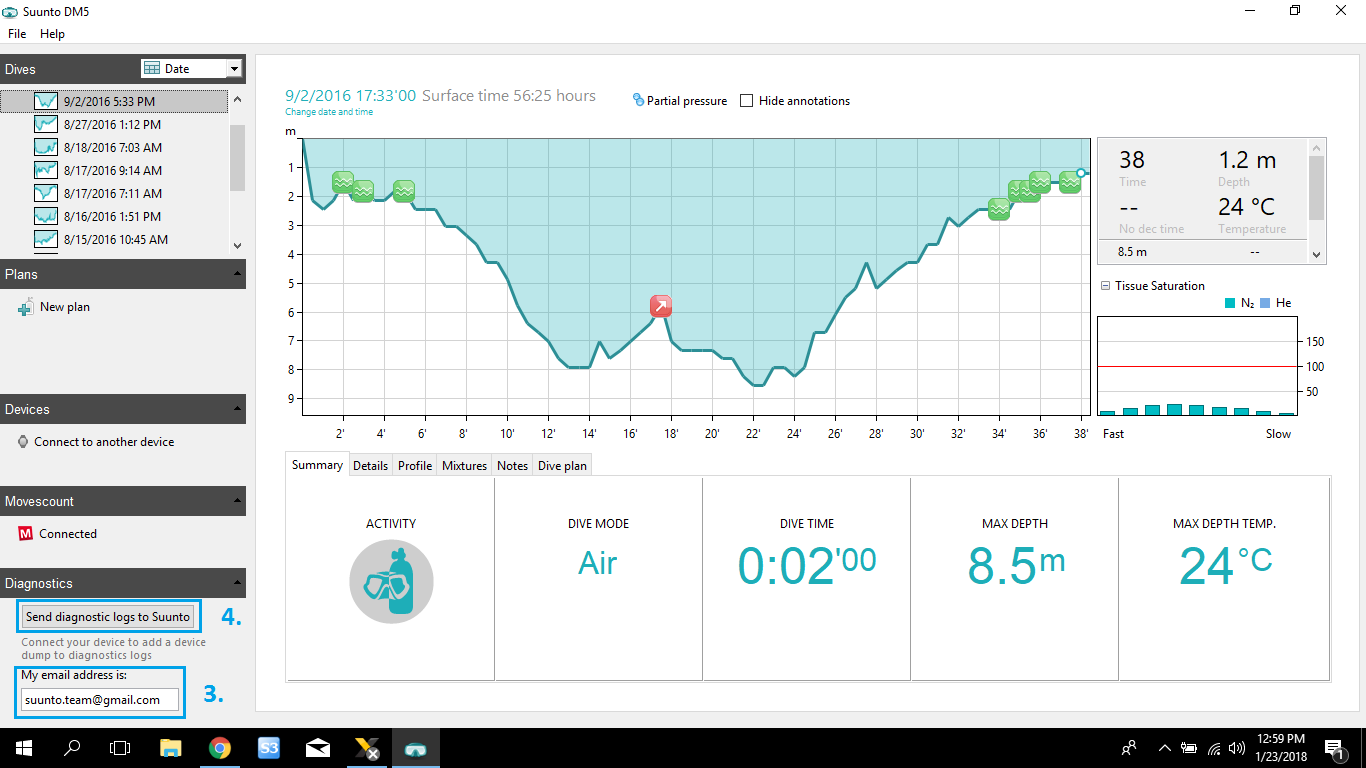Click the Windows Start button
This screenshot has width=1366, height=768.
24,748
